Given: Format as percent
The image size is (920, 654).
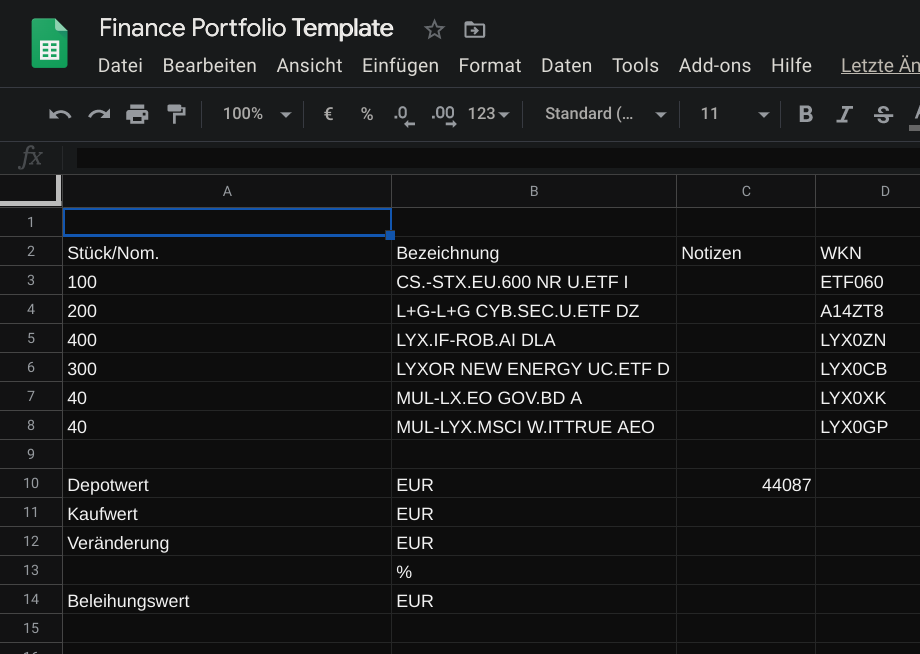Looking at the screenshot, I should click(x=367, y=114).
